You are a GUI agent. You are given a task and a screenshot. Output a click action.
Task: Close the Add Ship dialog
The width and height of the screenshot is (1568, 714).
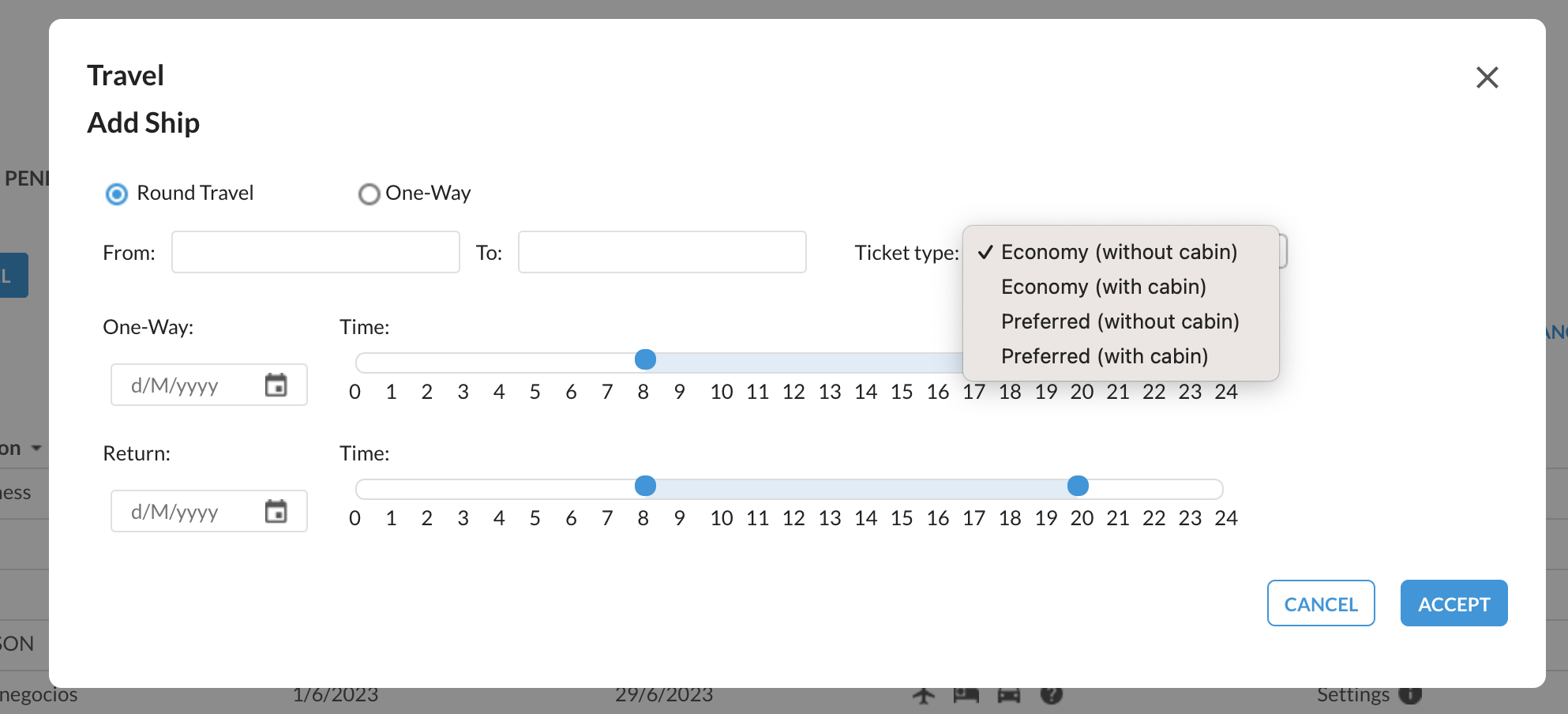click(1487, 77)
